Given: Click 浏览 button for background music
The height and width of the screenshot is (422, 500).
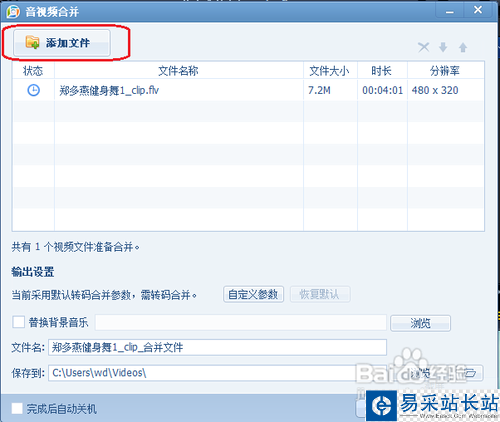Looking at the screenshot, I should click(420, 323).
